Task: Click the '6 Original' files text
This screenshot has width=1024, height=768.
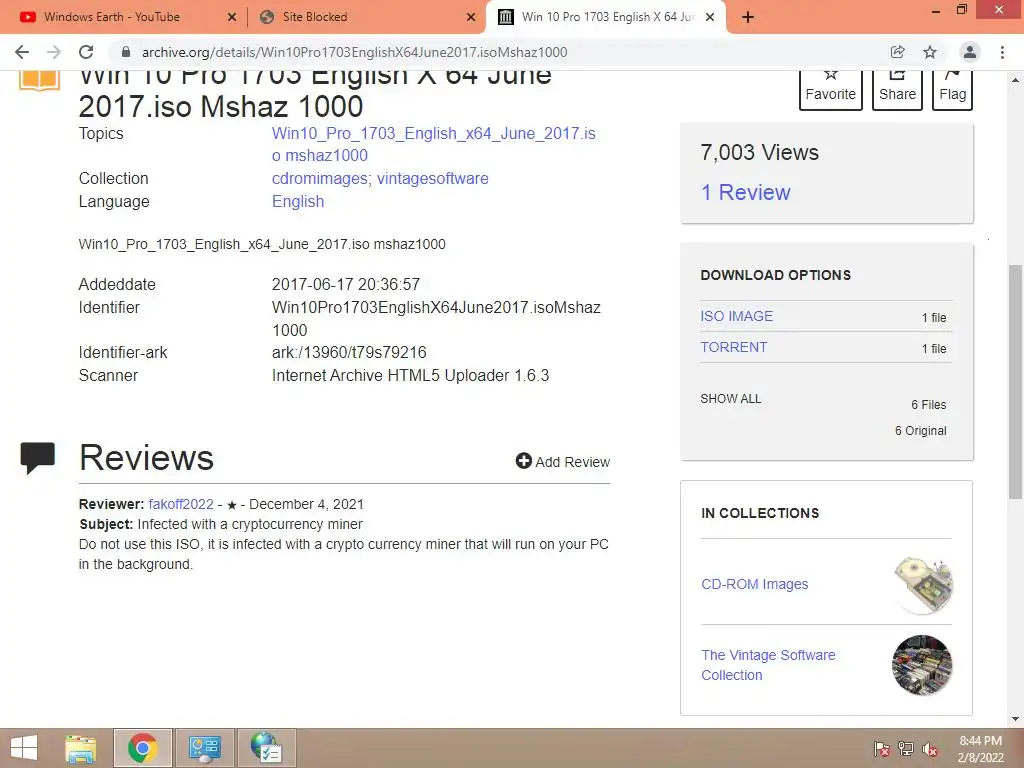Action: tap(921, 431)
